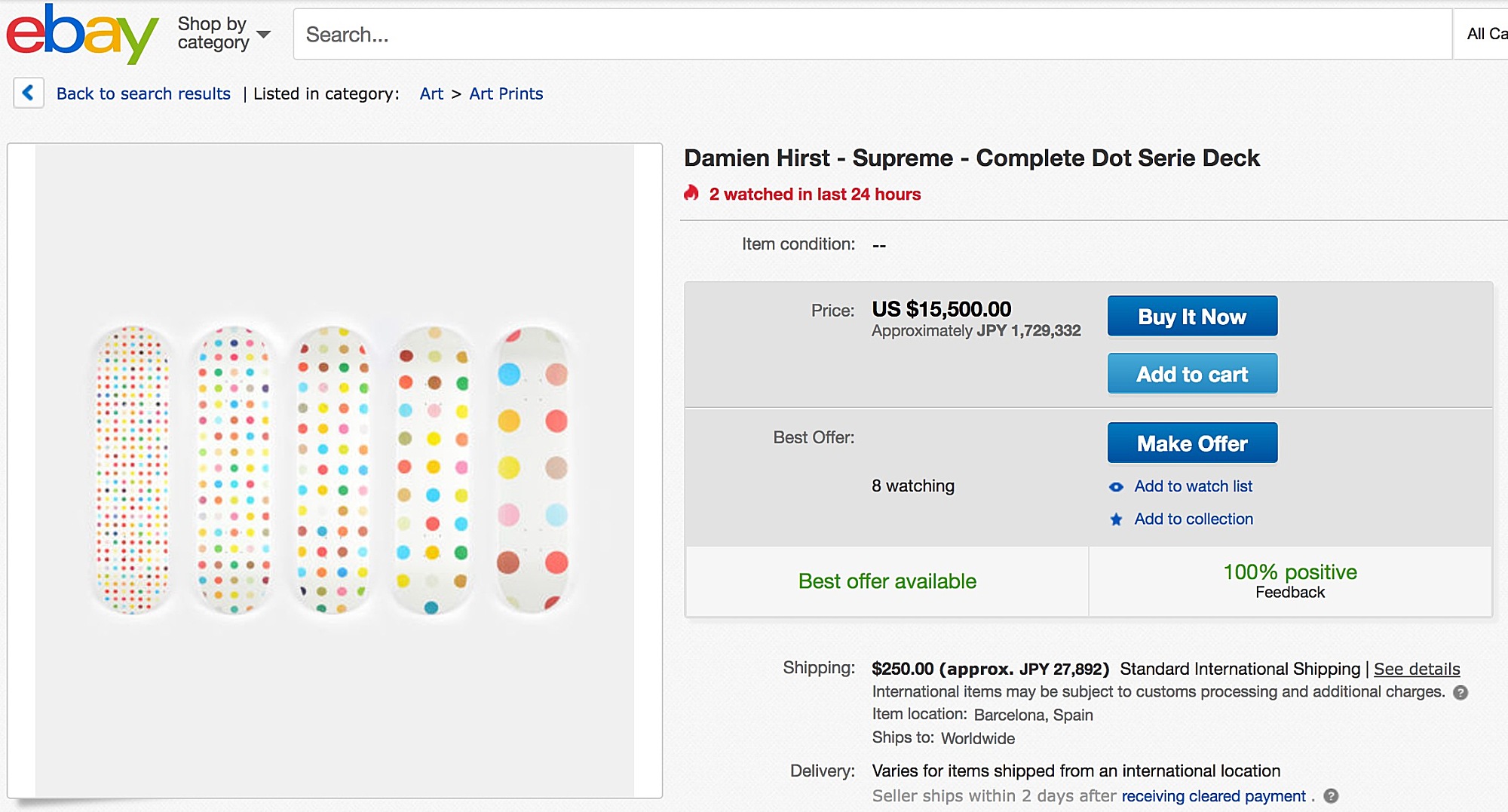The width and height of the screenshot is (1508, 812).
Task: Click the star icon beside collection
Action: [1116, 519]
